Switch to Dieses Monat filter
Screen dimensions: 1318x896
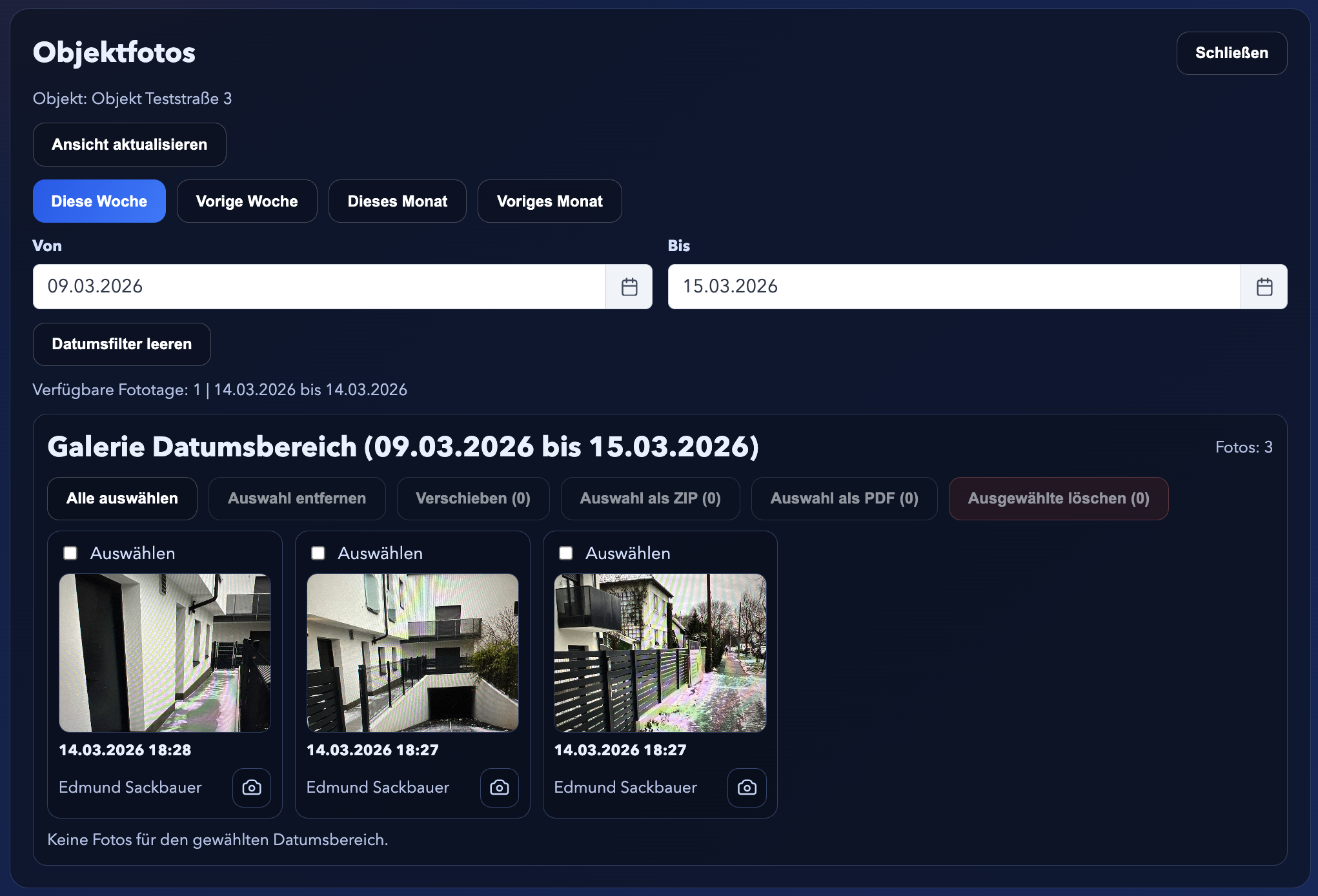click(x=398, y=201)
